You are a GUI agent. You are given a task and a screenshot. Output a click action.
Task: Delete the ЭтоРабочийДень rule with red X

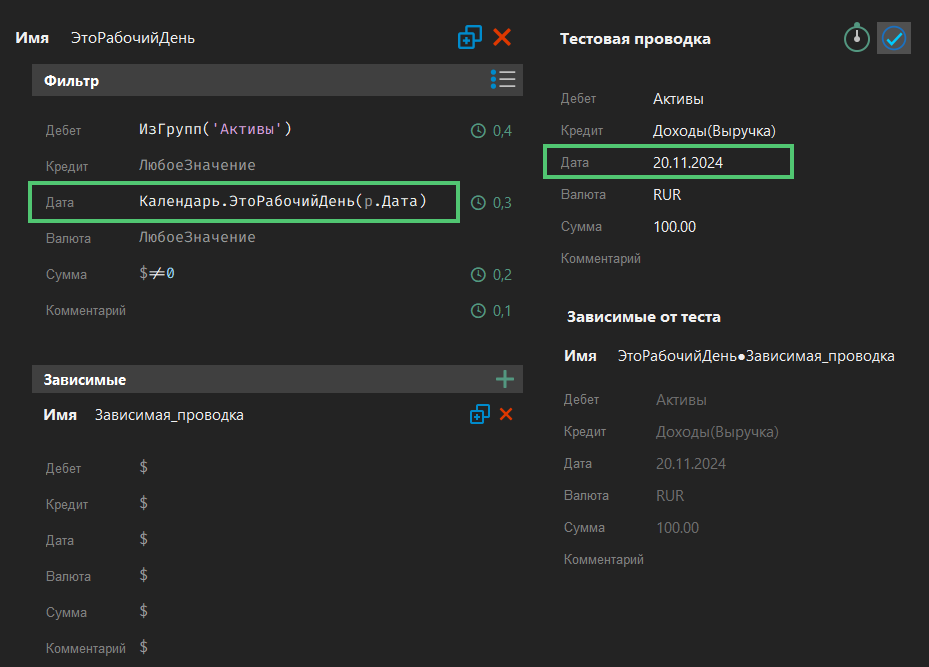[502, 38]
